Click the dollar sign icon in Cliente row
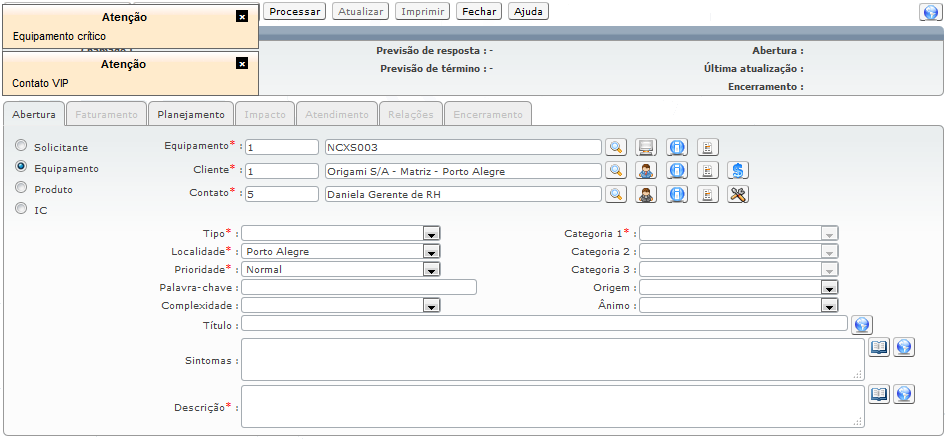 point(738,171)
